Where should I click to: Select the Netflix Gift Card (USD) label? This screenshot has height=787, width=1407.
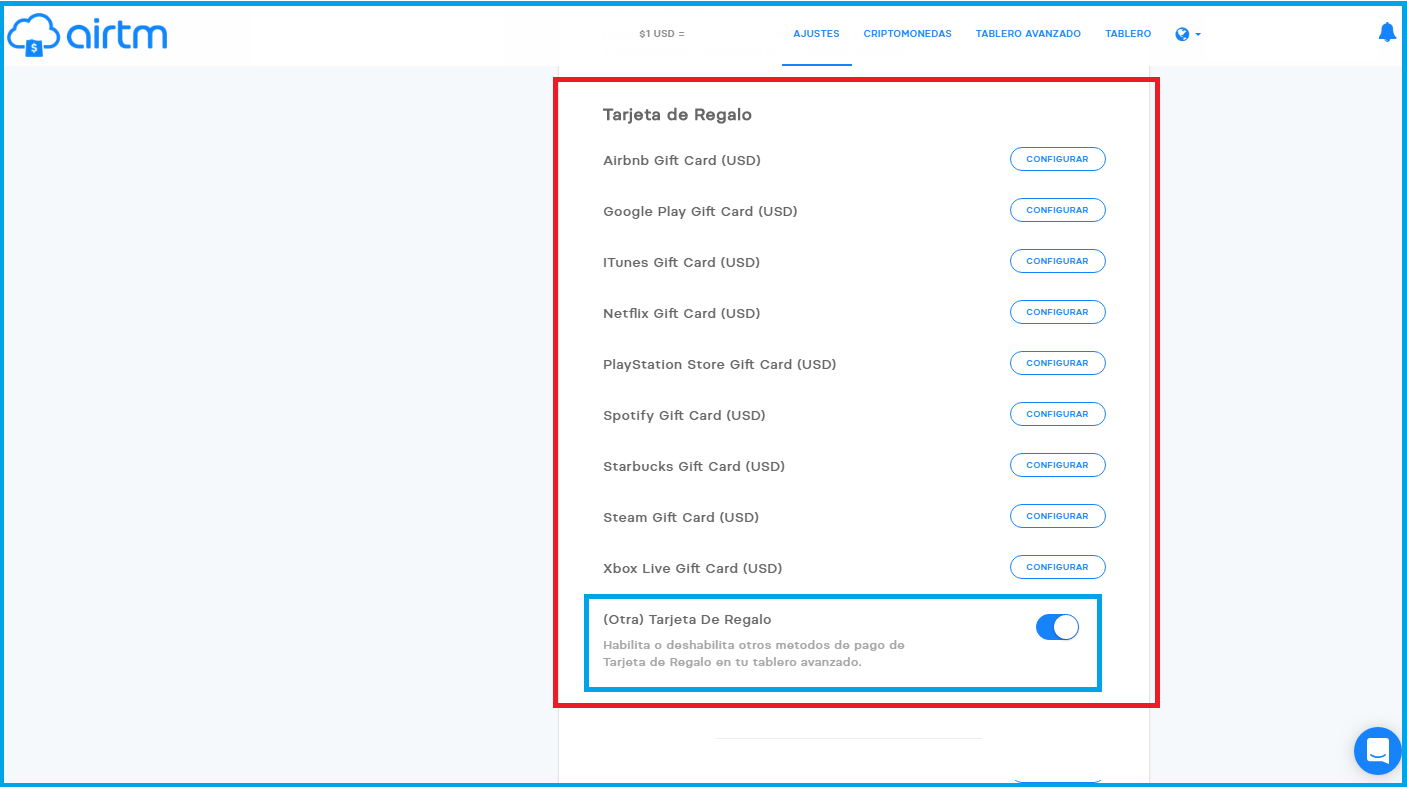[x=682, y=313]
